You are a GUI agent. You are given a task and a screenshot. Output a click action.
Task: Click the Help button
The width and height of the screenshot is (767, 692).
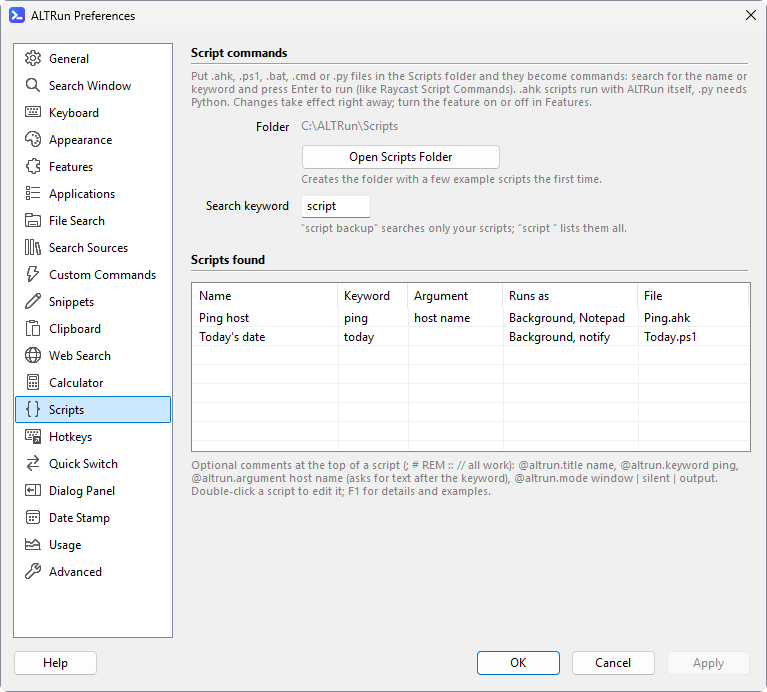[55, 663]
